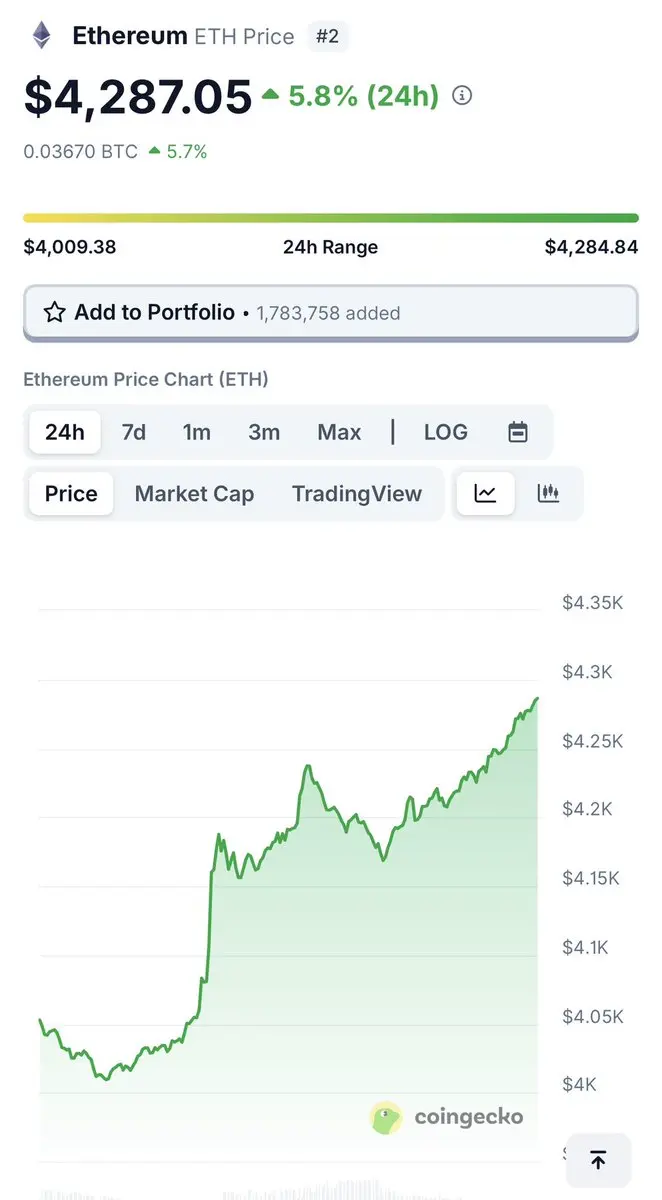Click the star icon in Add to Portfolio
The image size is (662, 1200).
(x=55, y=313)
